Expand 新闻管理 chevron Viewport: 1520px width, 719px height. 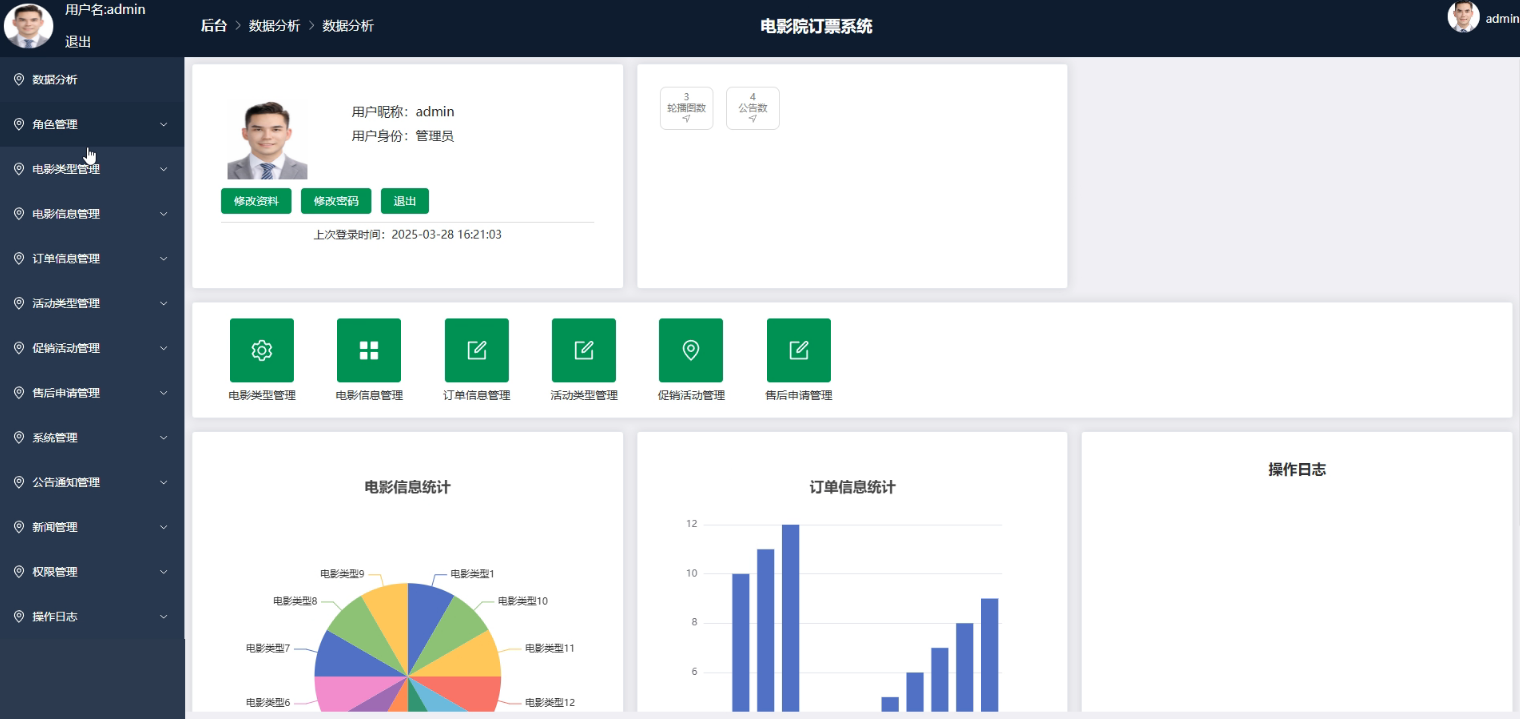click(164, 527)
